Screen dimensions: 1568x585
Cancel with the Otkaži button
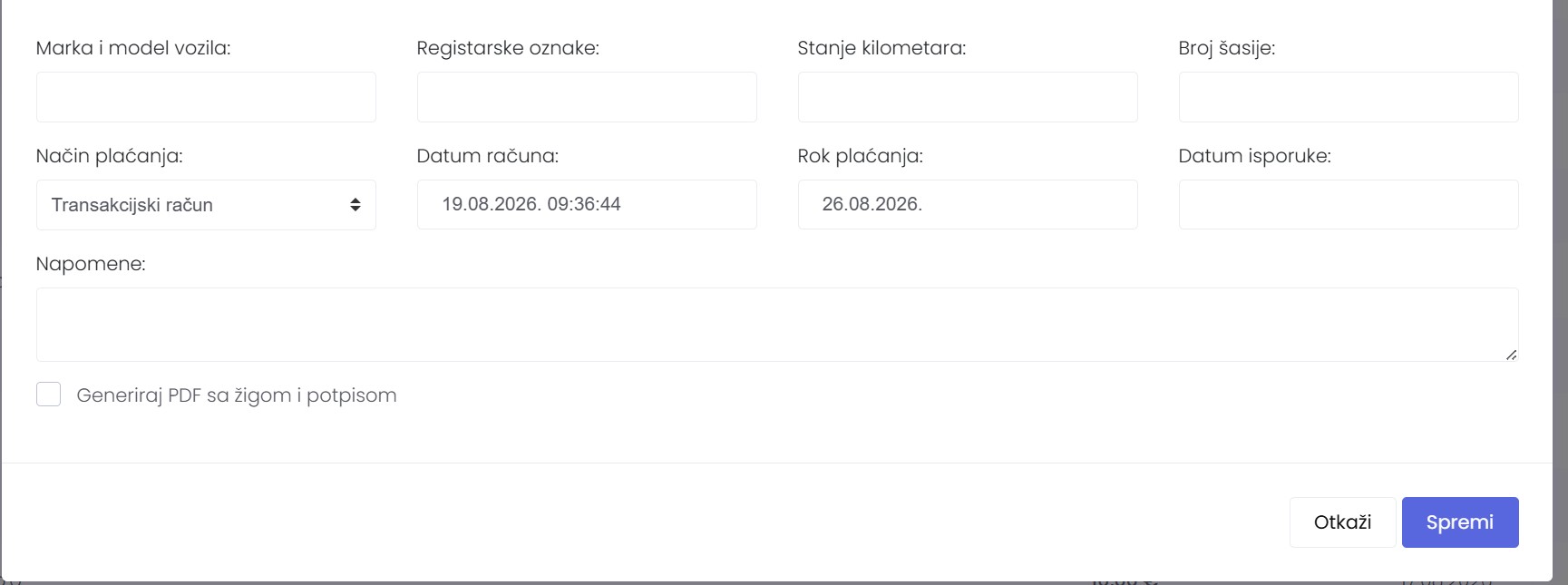pos(1342,522)
